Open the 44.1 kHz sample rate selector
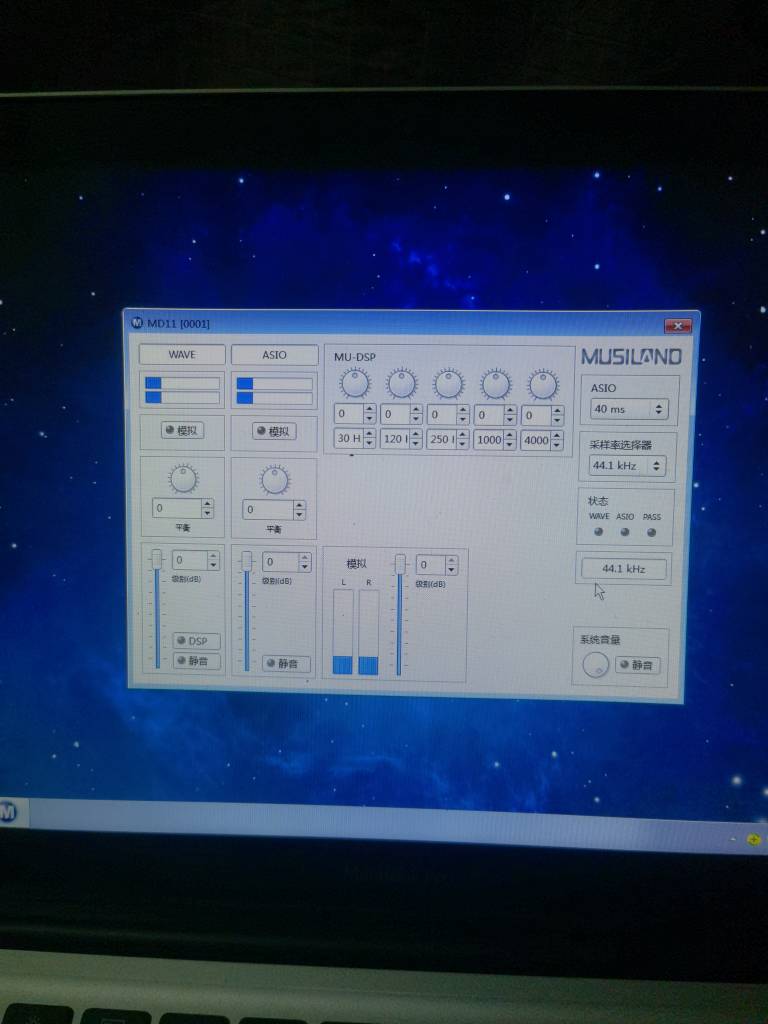This screenshot has height=1024, width=768. point(628,466)
